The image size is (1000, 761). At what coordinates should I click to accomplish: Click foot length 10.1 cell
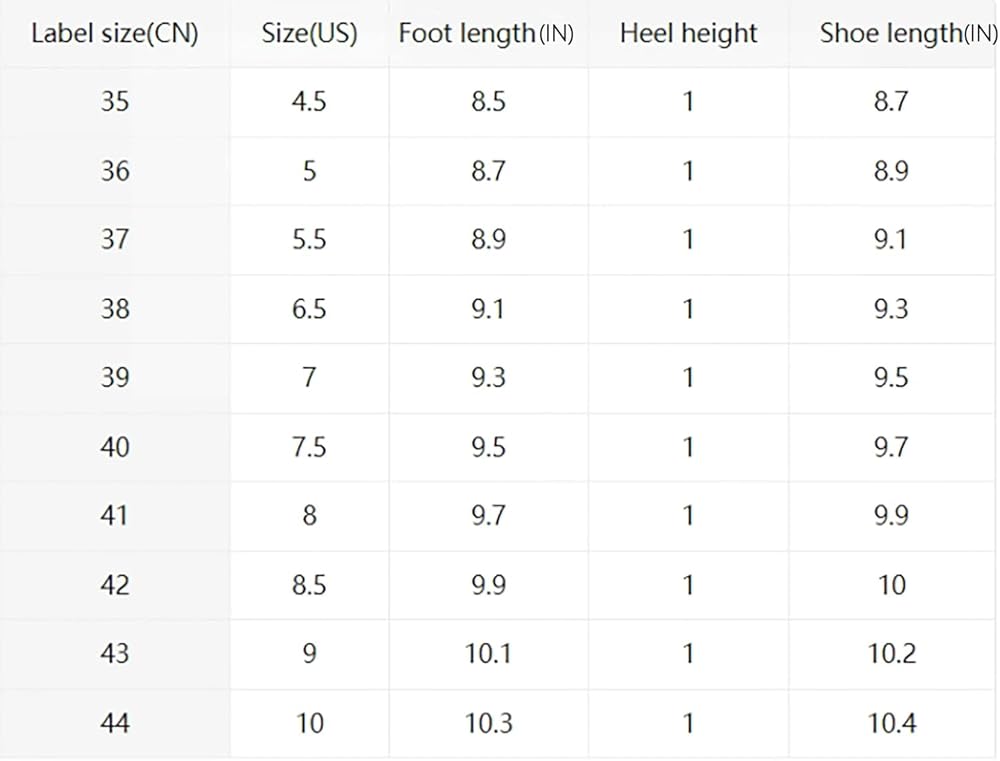[488, 653]
